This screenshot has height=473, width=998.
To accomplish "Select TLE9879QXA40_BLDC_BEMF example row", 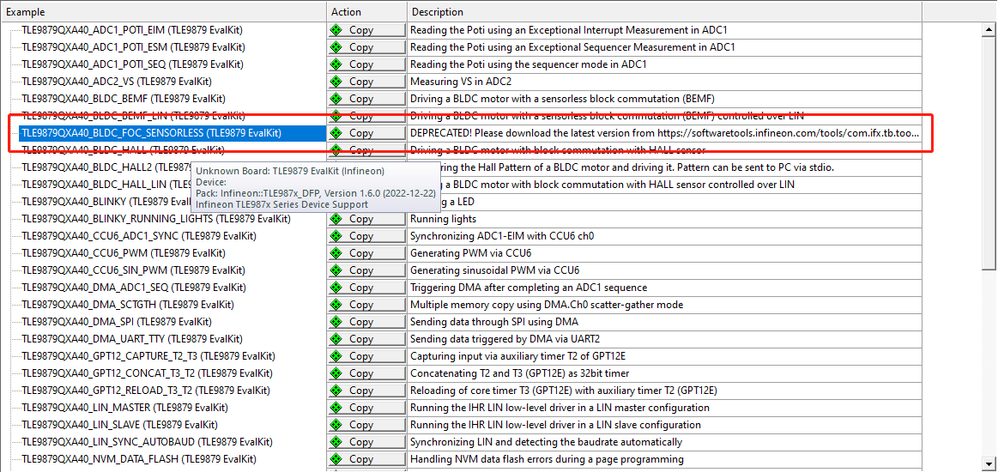I will click(x=123, y=99).
